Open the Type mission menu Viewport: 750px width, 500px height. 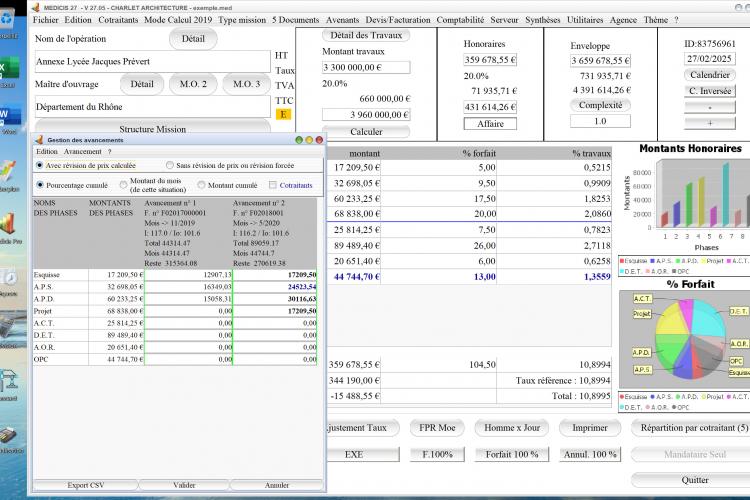pyautogui.click(x=242, y=20)
